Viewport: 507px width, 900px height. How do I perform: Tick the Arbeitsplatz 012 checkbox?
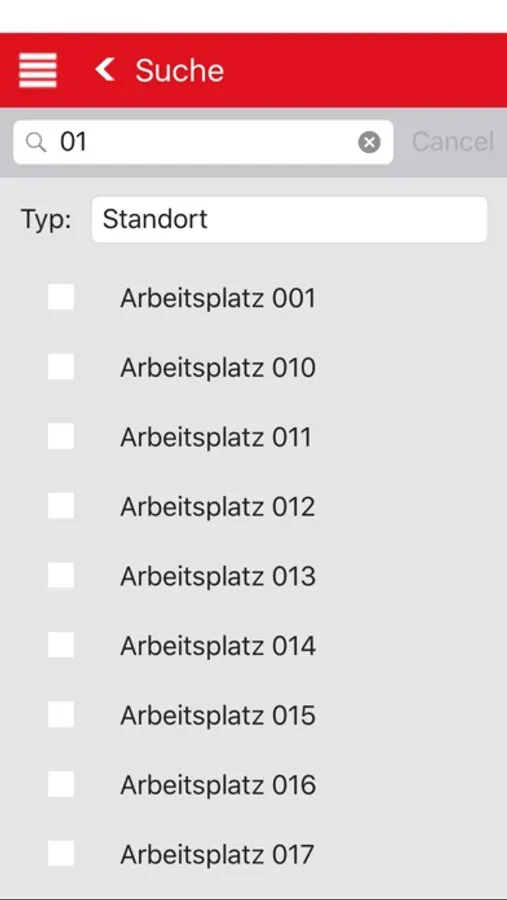(x=61, y=506)
